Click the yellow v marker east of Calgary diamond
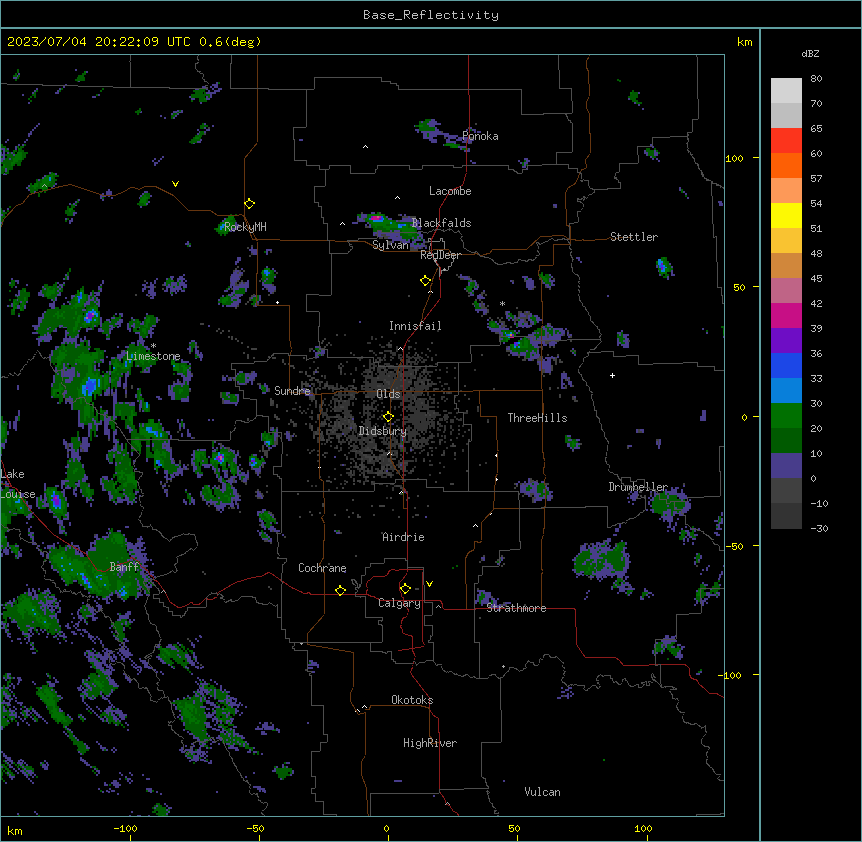862x842 pixels. coord(429,584)
